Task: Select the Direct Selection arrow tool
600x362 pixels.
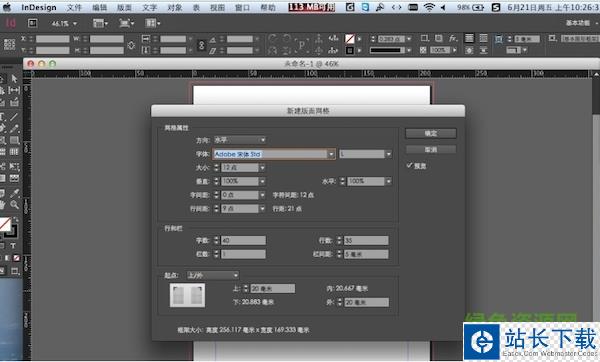Action: tap(14, 79)
